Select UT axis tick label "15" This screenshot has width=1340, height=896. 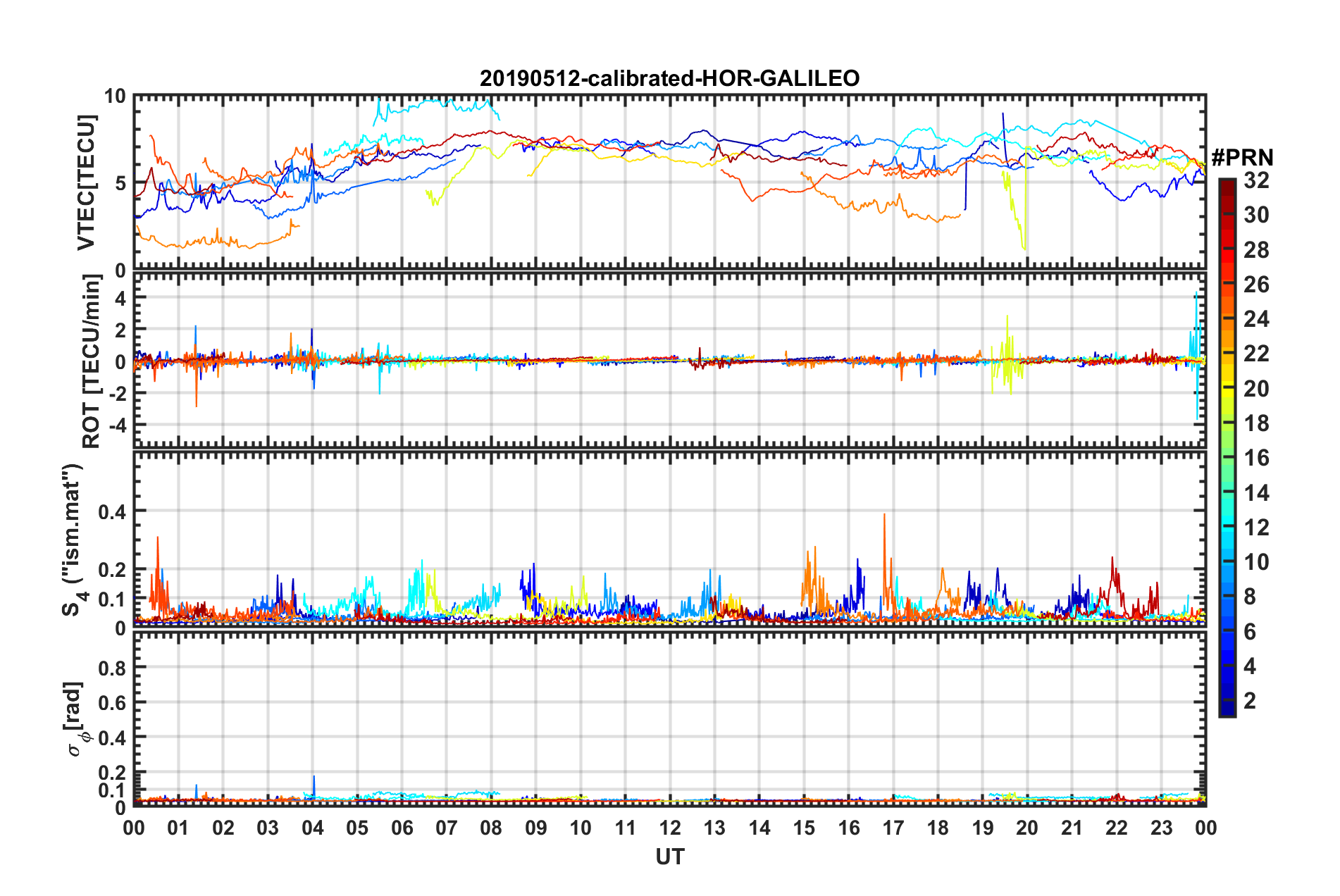(804, 828)
